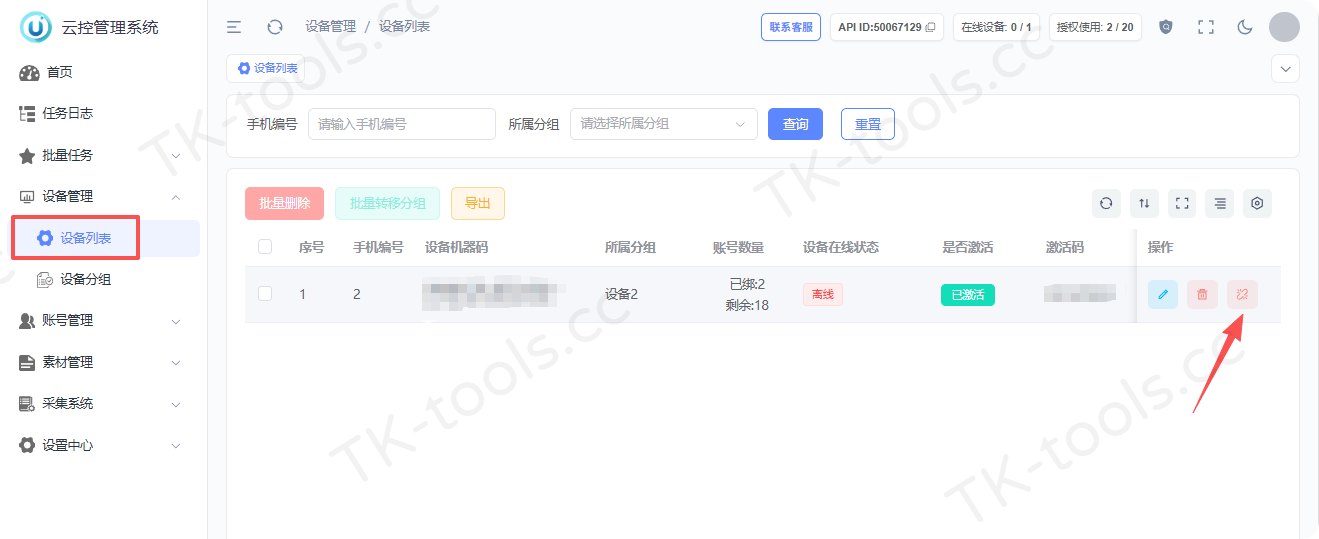Edit device row 1 with pencil icon
This screenshot has width=1319, height=539.
1163,294
